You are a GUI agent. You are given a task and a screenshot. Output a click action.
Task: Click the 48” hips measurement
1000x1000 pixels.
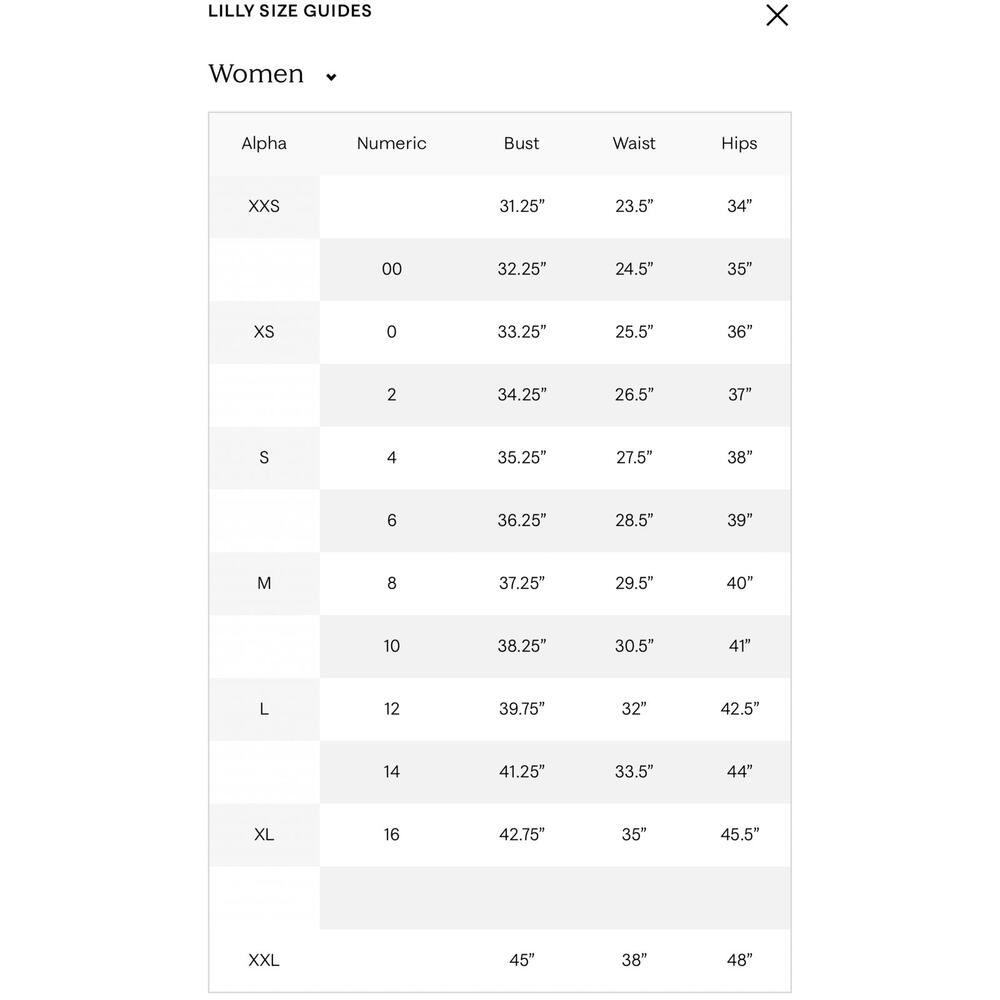739,960
